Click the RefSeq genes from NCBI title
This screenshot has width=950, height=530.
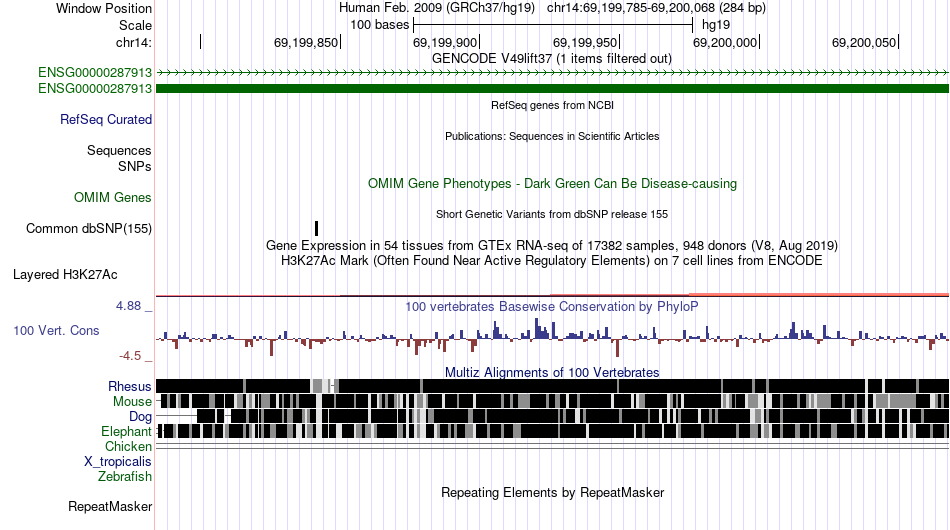(552, 105)
